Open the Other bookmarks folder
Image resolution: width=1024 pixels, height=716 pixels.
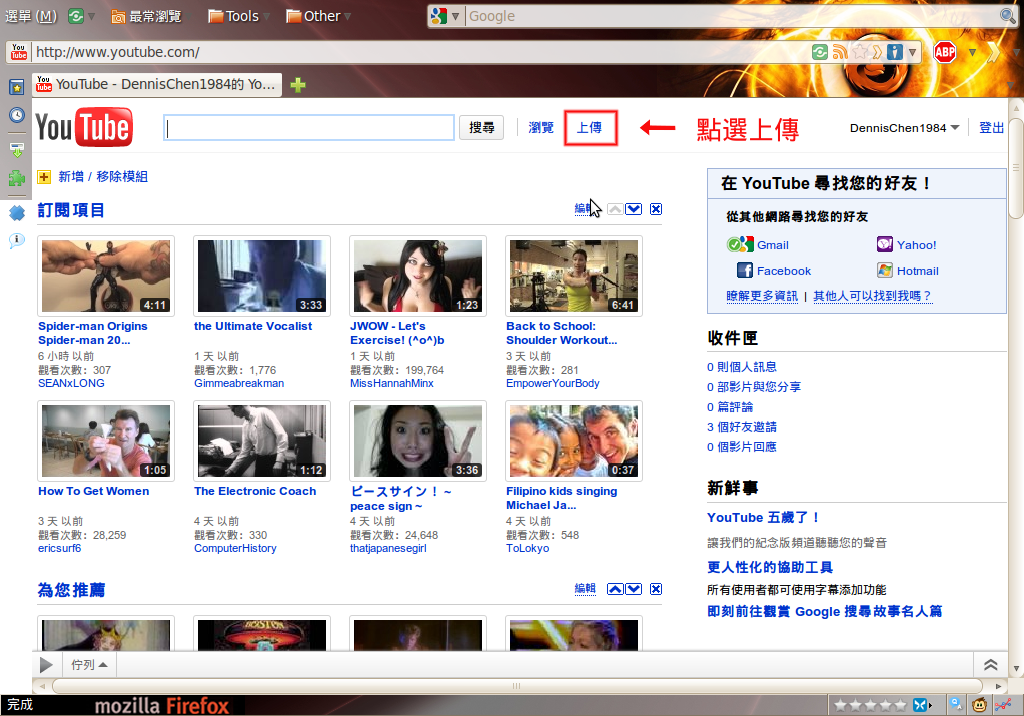pos(313,16)
